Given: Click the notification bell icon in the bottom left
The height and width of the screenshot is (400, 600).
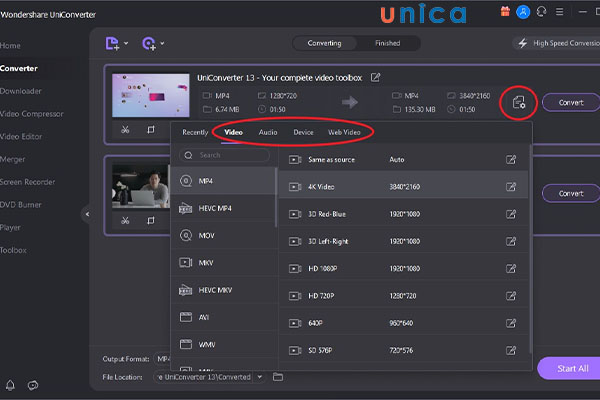Looking at the screenshot, I should (11, 385).
